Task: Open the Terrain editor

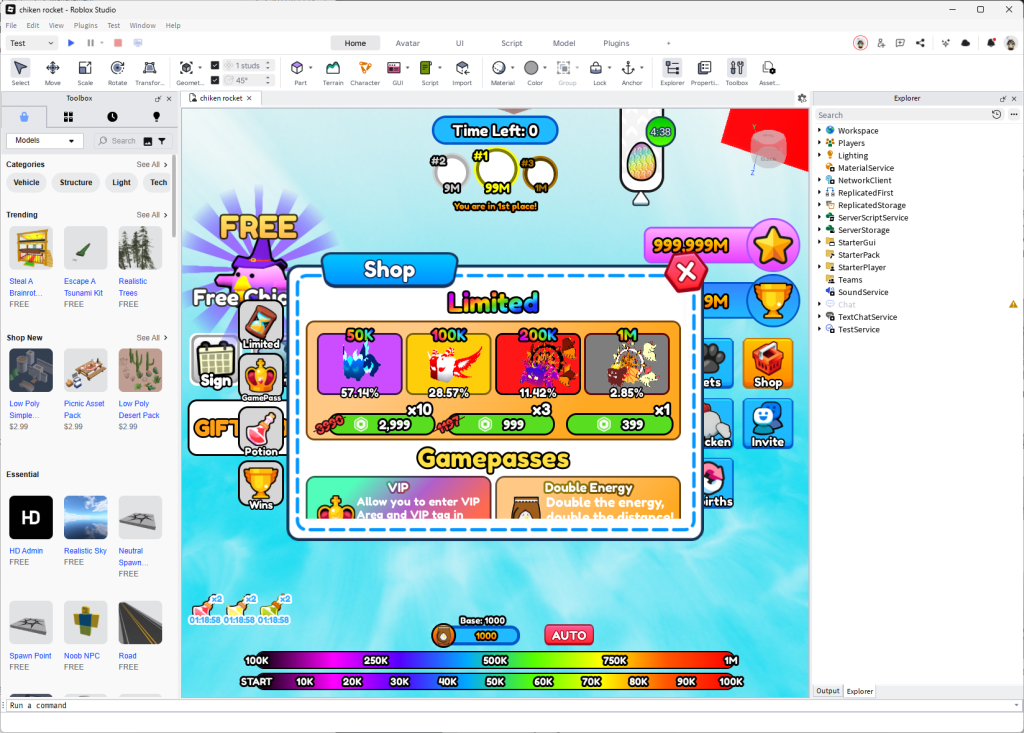Action: (333, 67)
